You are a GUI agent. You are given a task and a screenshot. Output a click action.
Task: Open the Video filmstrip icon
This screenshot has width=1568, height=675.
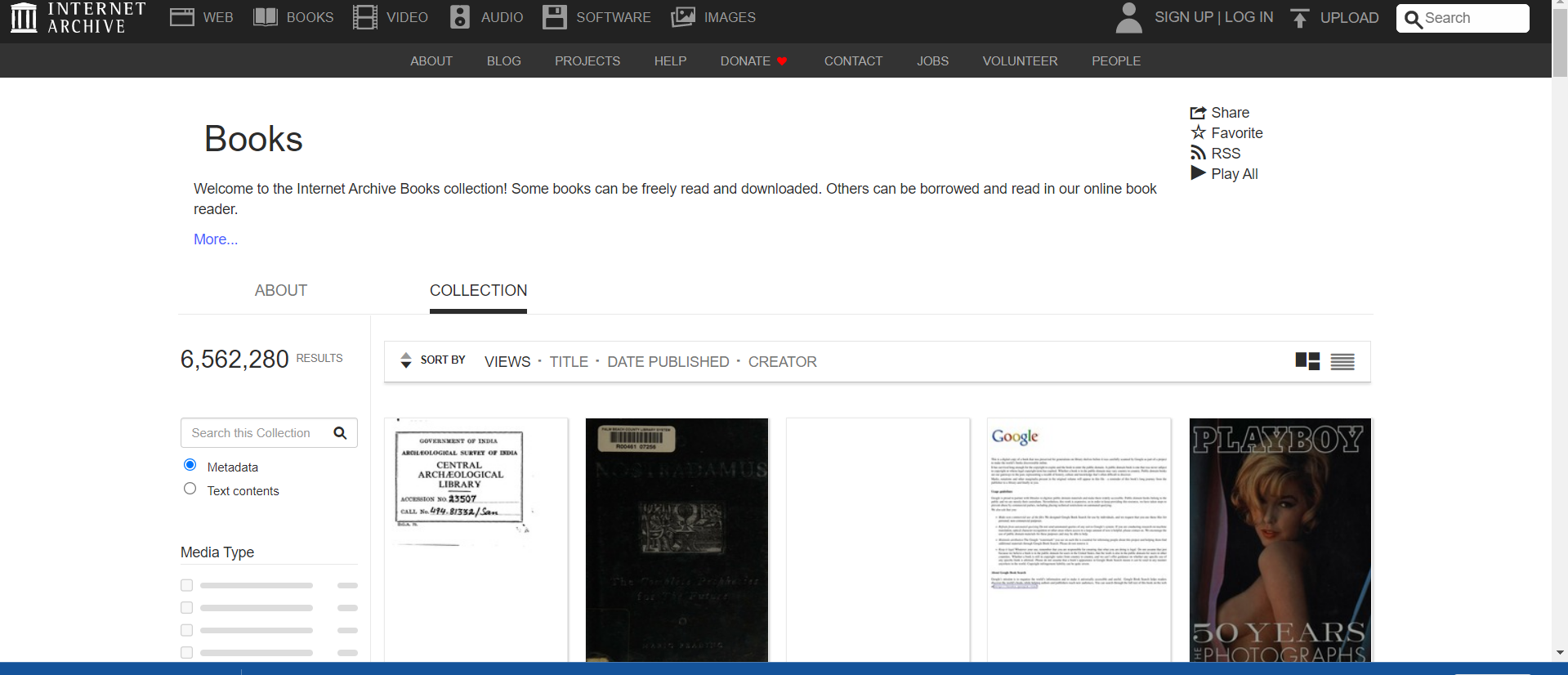[365, 17]
